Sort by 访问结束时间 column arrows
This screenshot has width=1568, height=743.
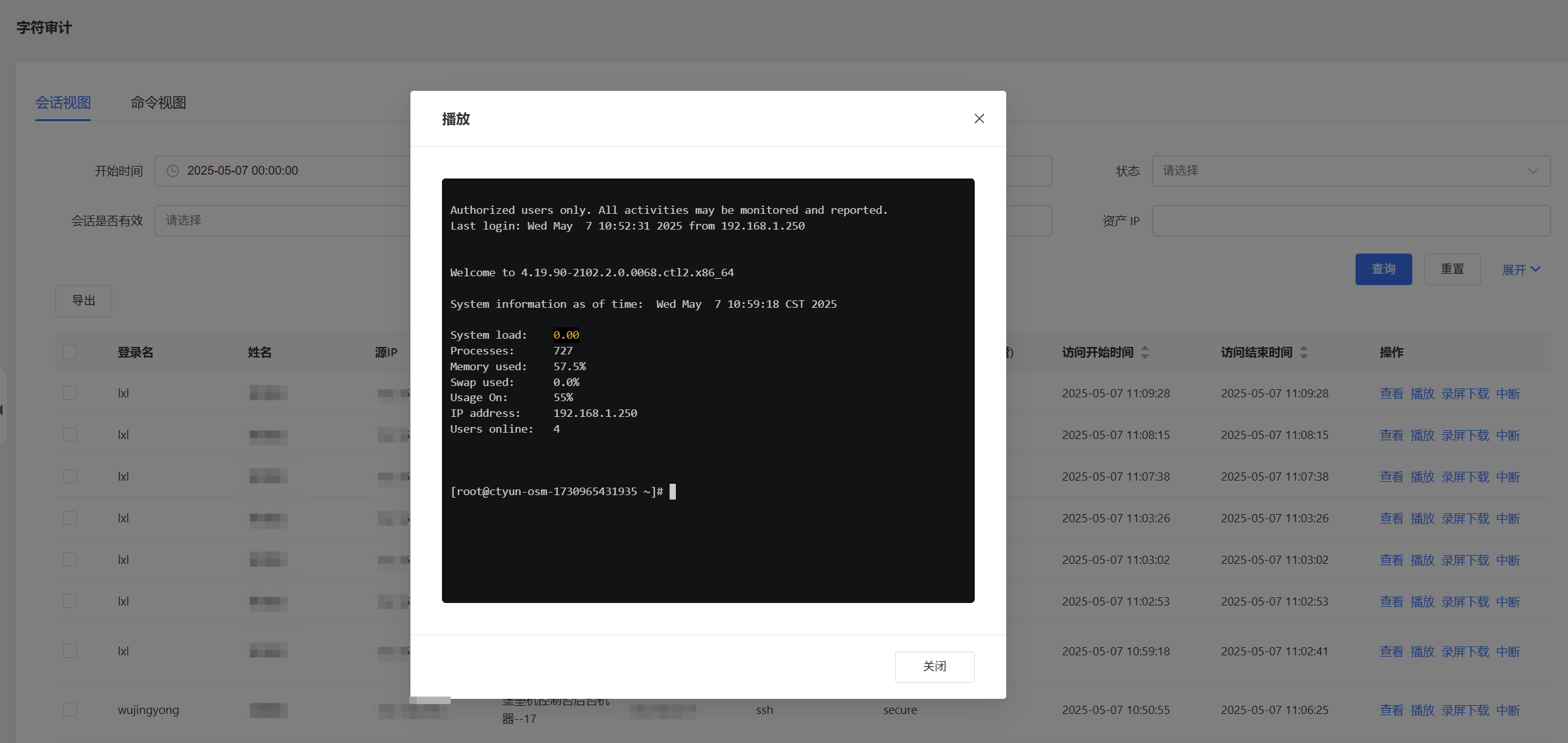point(1304,353)
